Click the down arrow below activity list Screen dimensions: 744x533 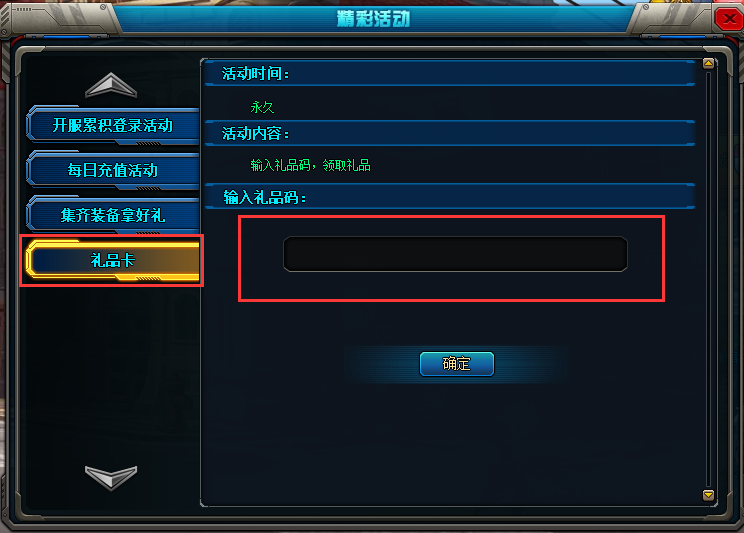[111, 477]
